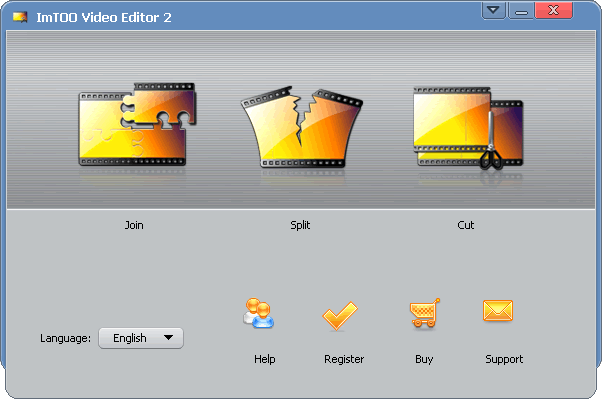The height and width of the screenshot is (399, 602).
Task: Close the ImTOO Video Editor window
Action: click(554, 10)
